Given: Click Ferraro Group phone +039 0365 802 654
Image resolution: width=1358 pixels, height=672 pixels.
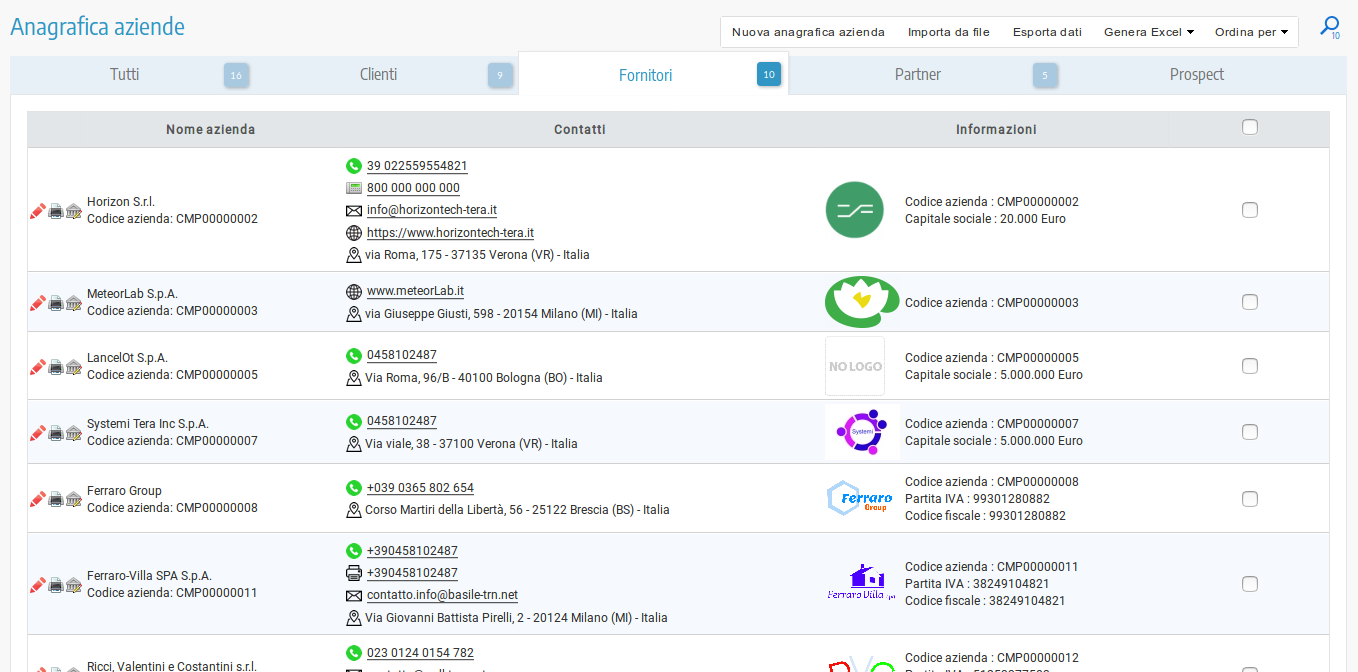Looking at the screenshot, I should (x=420, y=488).
